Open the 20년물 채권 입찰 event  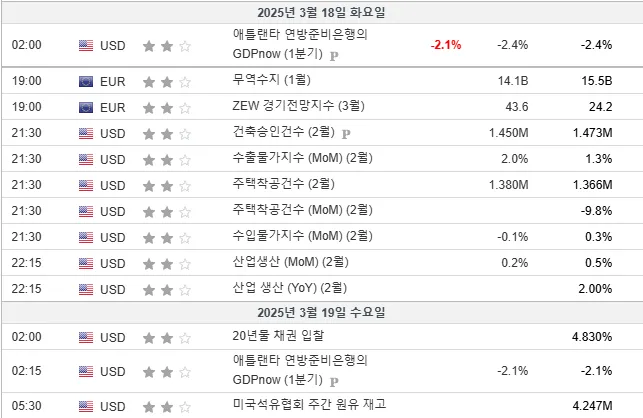278,336
